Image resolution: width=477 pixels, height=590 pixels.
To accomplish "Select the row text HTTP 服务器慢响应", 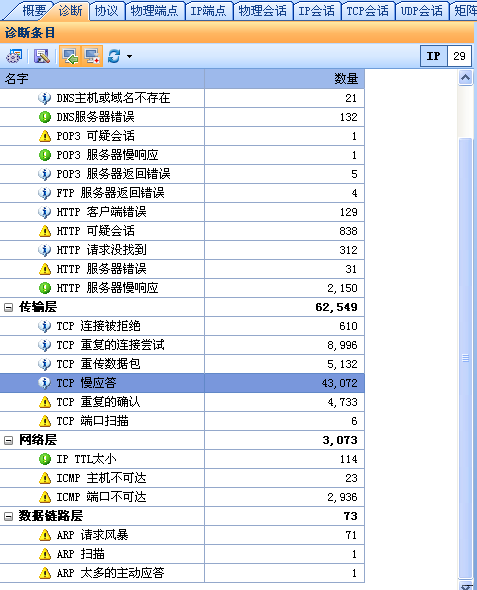I will (108, 288).
